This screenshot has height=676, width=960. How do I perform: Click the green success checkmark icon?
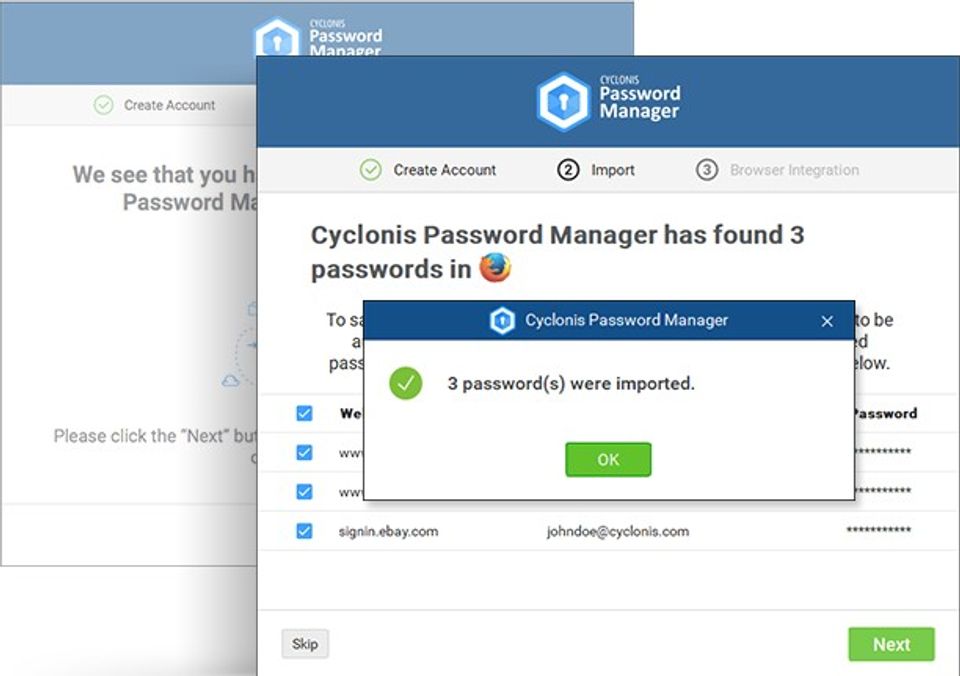click(406, 383)
